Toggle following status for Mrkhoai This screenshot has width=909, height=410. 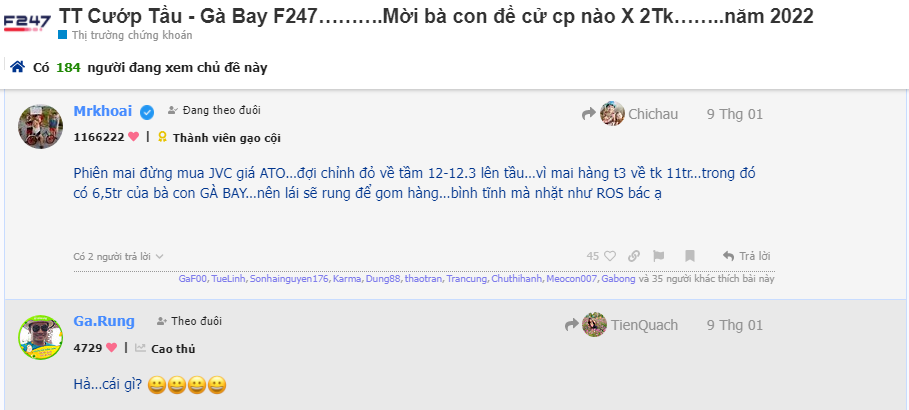(x=214, y=110)
